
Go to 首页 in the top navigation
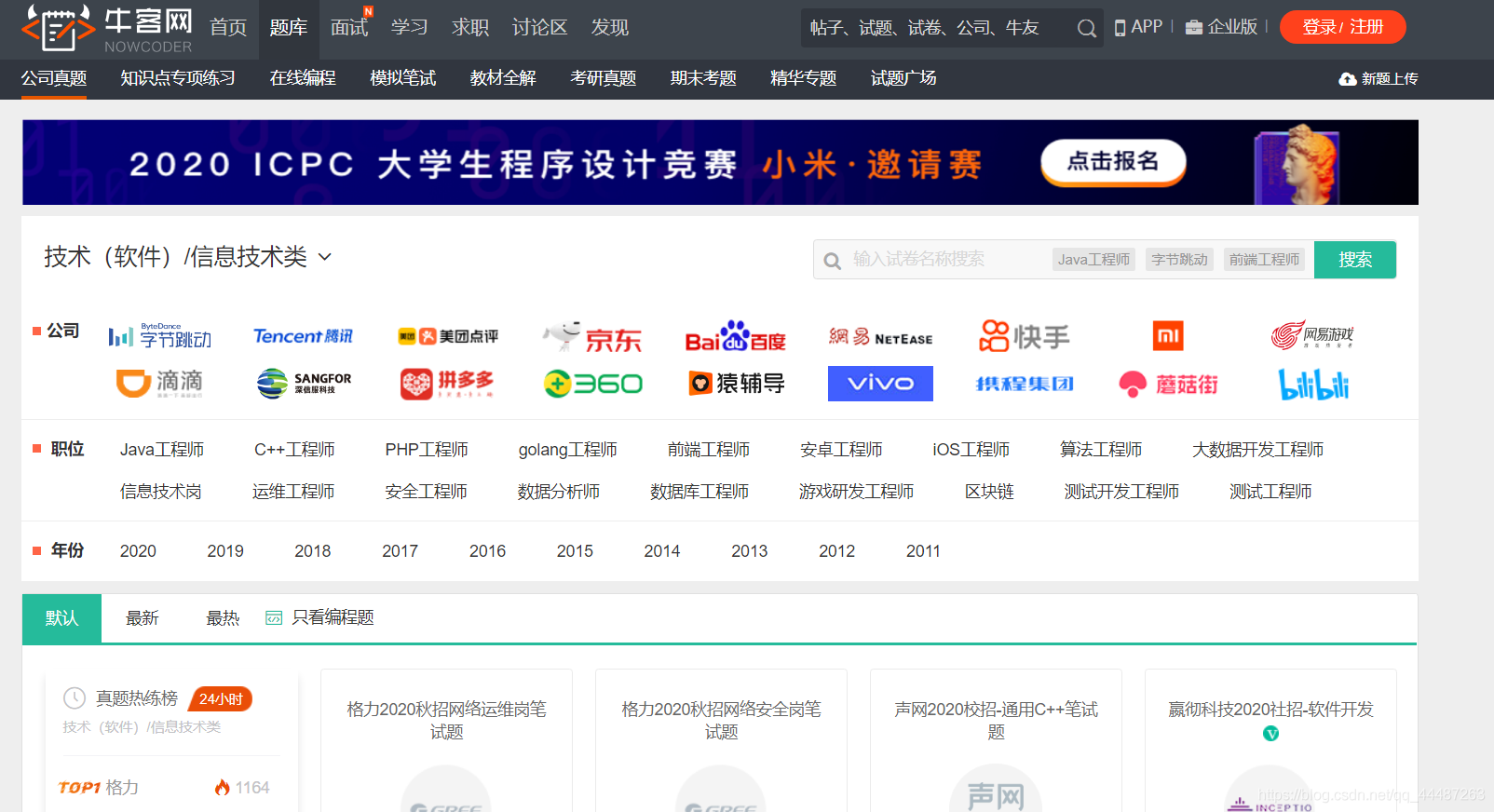pos(228,28)
